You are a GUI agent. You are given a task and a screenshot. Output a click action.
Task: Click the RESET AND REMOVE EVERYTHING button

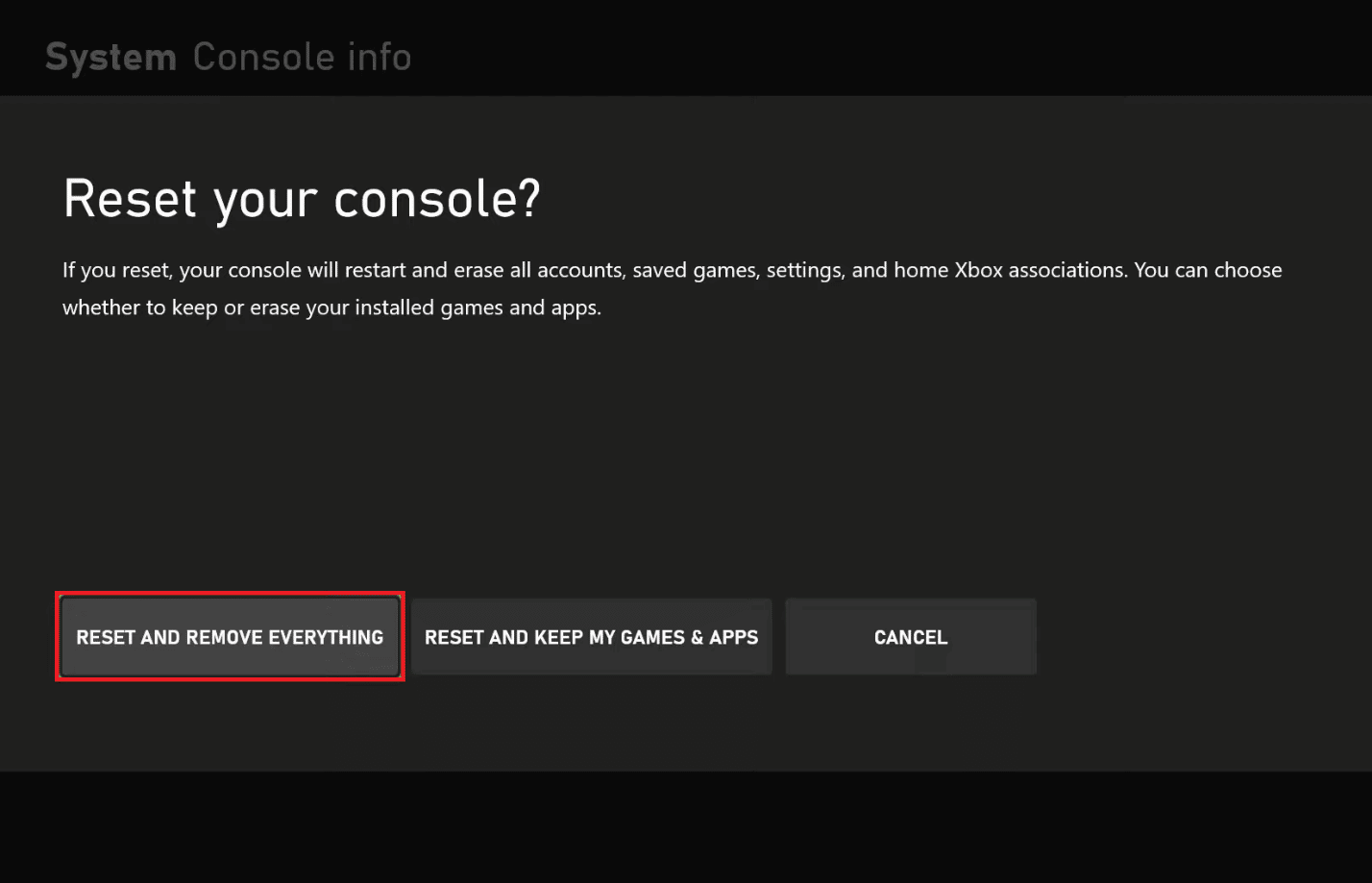coord(230,636)
